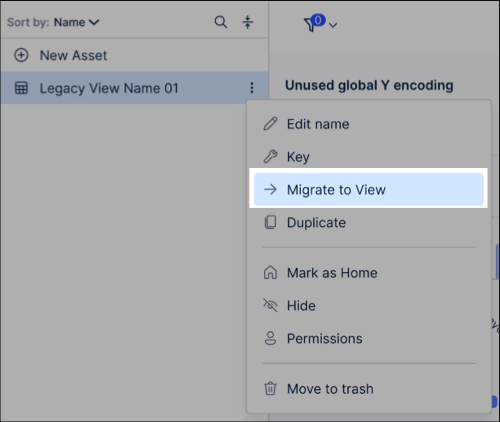
Task: Click the crossed-eye icon beside Hide
Action: 270,305
